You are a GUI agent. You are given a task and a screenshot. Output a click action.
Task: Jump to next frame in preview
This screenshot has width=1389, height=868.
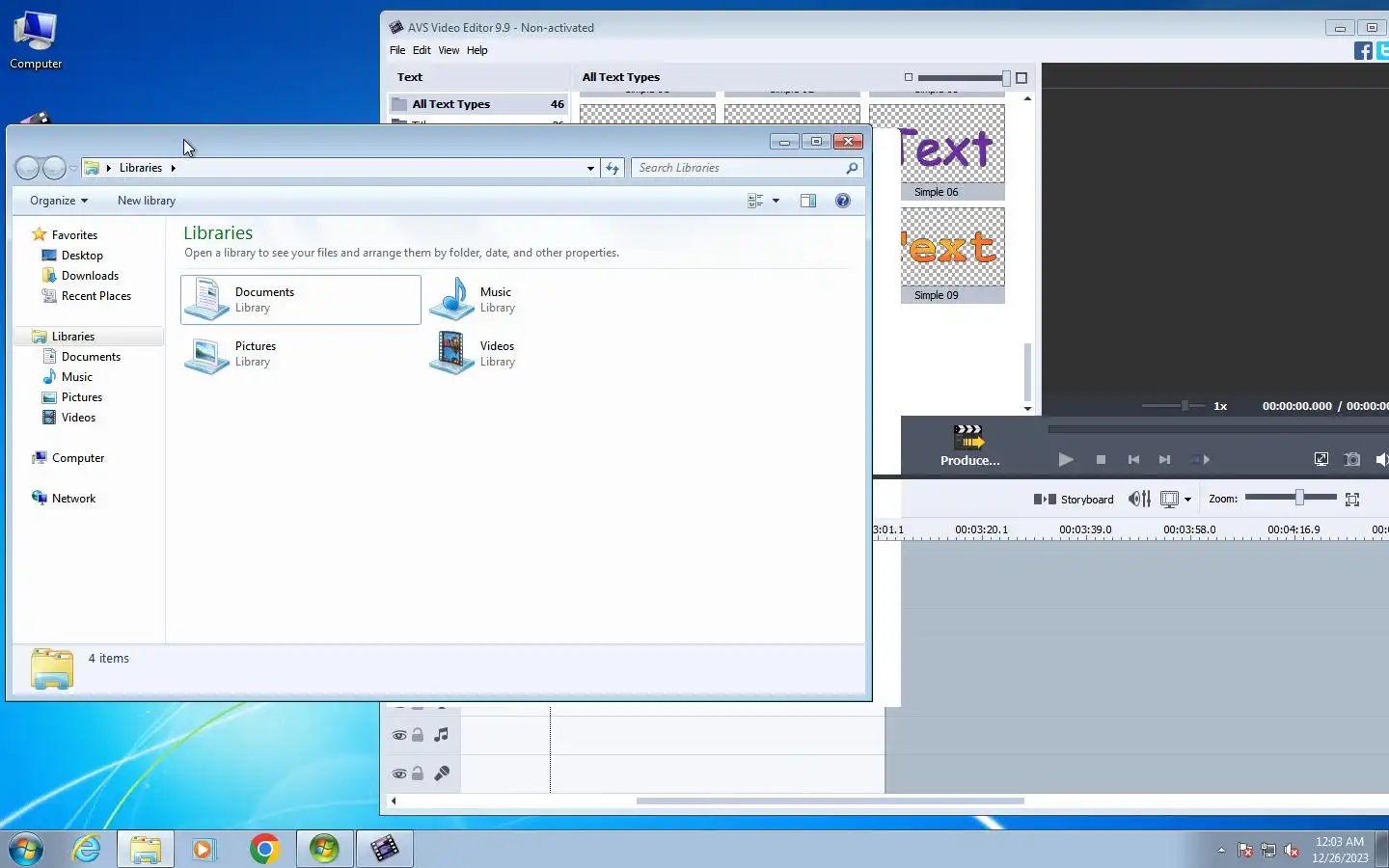[x=1164, y=460]
